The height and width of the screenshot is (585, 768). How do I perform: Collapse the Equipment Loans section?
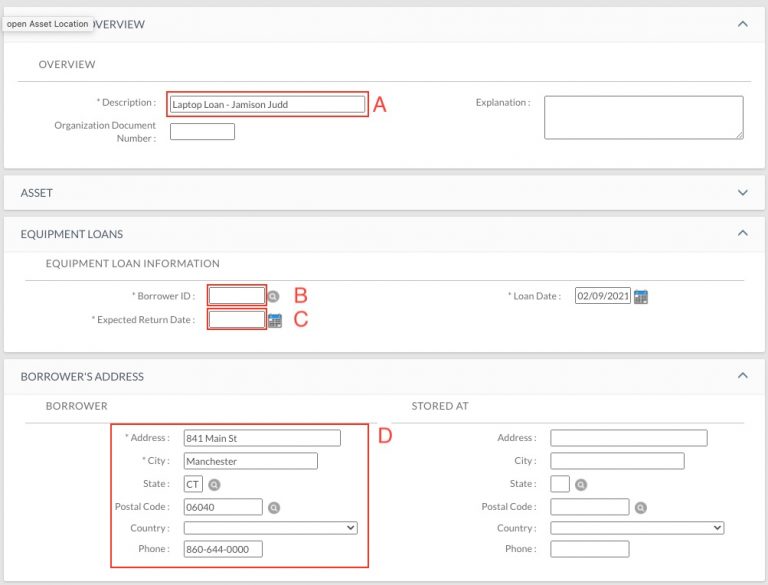tap(742, 234)
